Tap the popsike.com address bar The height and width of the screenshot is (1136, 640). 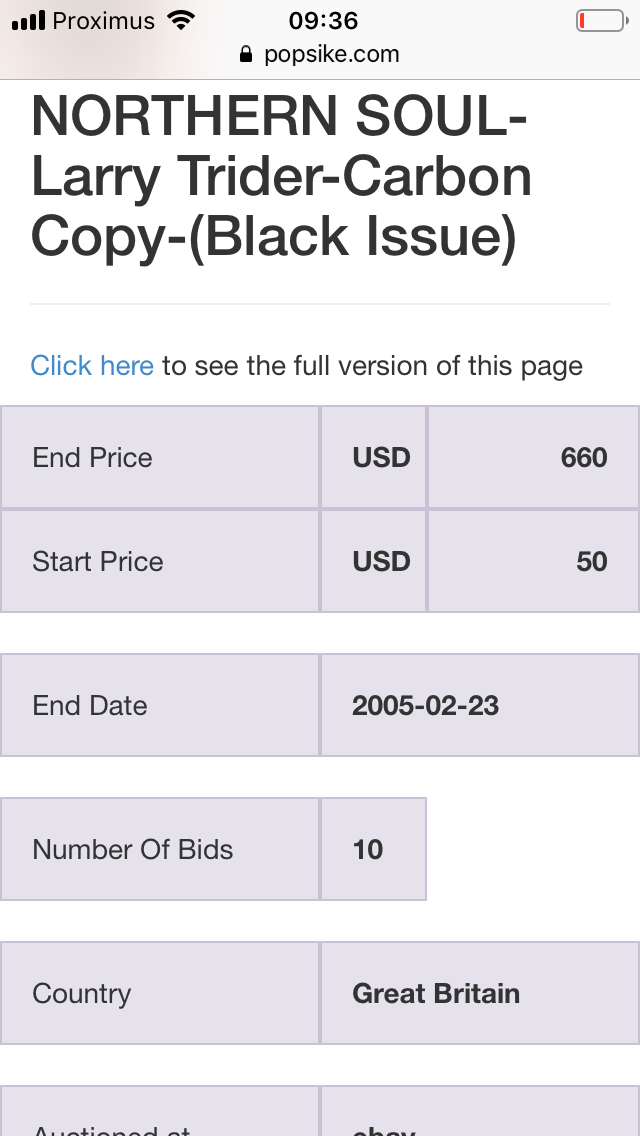320,54
